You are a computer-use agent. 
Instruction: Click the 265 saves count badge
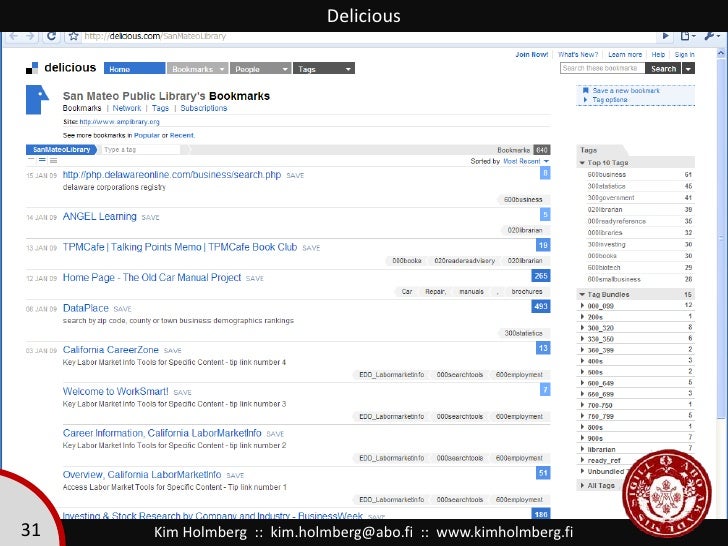point(541,276)
